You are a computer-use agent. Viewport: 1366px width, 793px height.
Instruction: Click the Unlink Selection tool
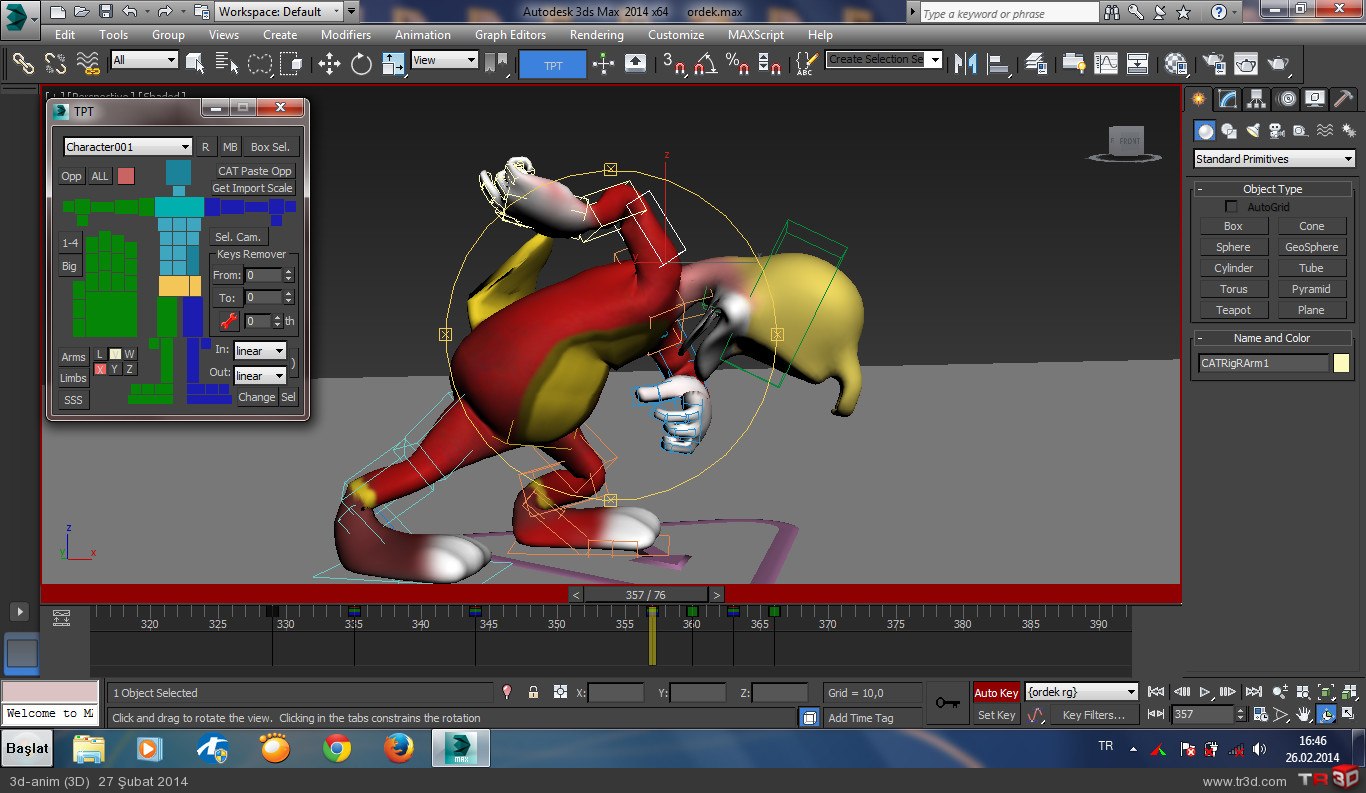pyautogui.click(x=55, y=63)
